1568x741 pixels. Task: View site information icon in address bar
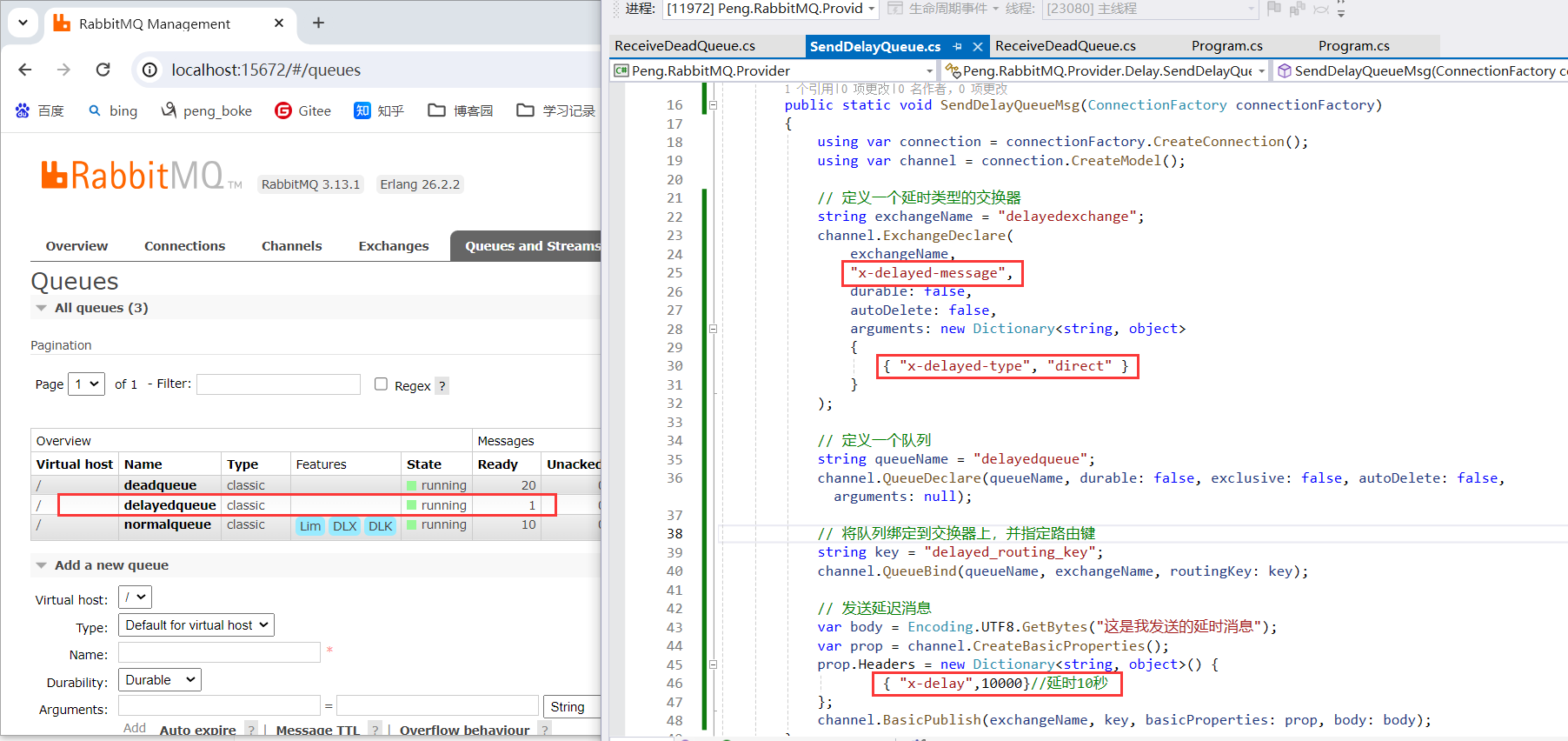tap(149, 70)
